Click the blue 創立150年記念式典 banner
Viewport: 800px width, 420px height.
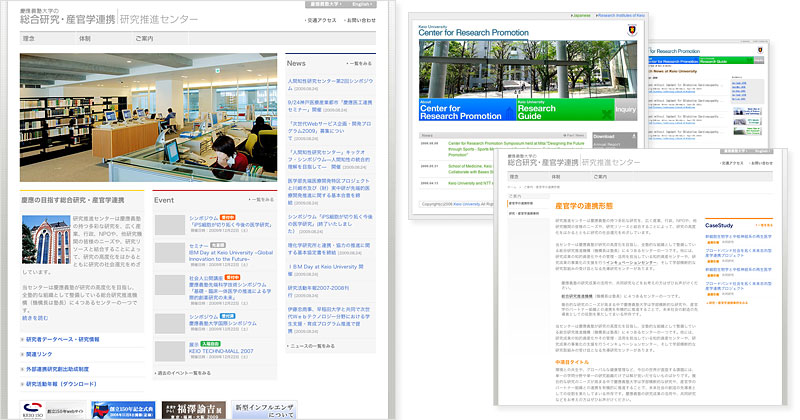tap(123, 410)
